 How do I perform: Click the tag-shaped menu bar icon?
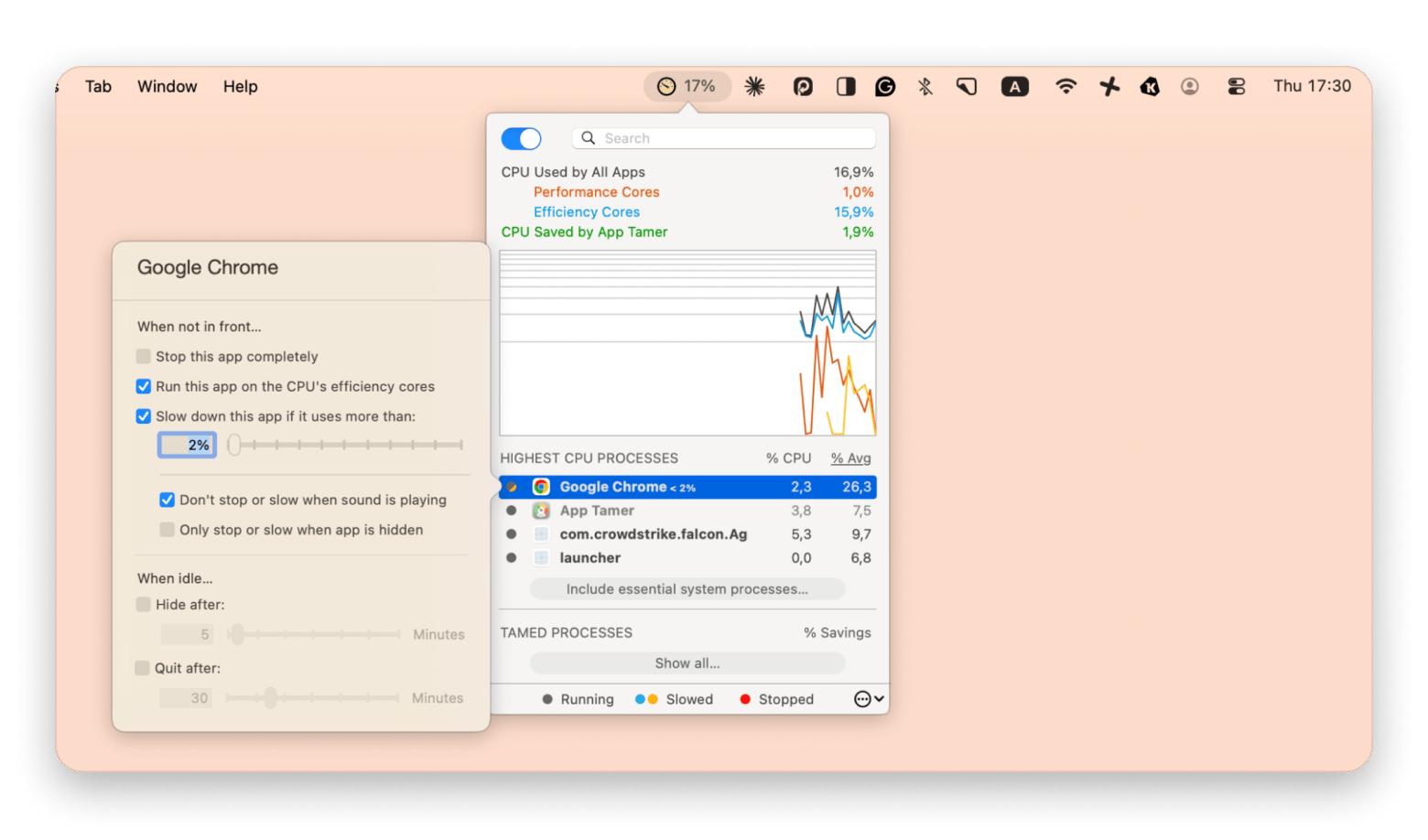(x=967, y=86)
